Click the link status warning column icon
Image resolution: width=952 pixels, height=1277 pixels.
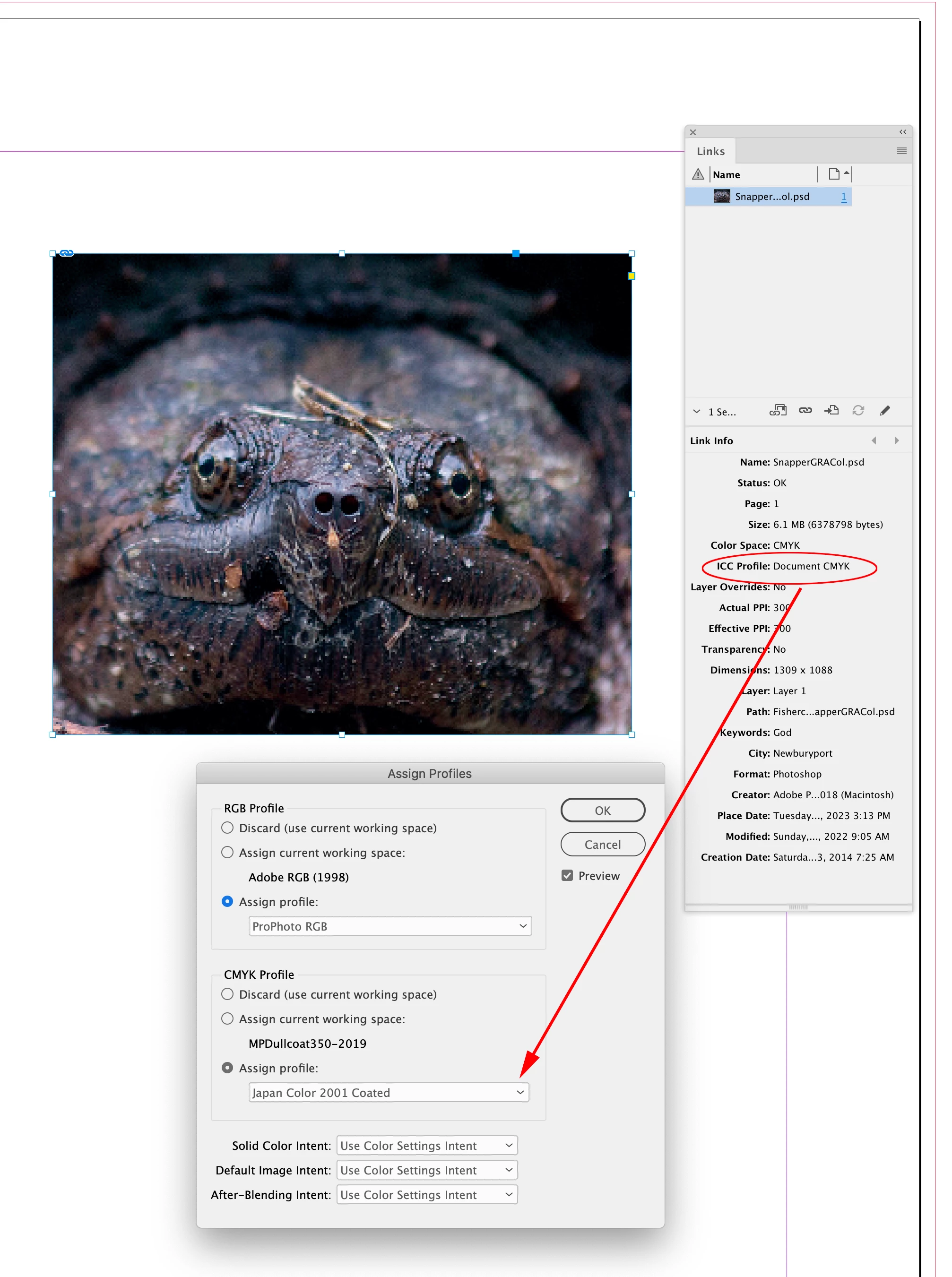pos(698,174)
